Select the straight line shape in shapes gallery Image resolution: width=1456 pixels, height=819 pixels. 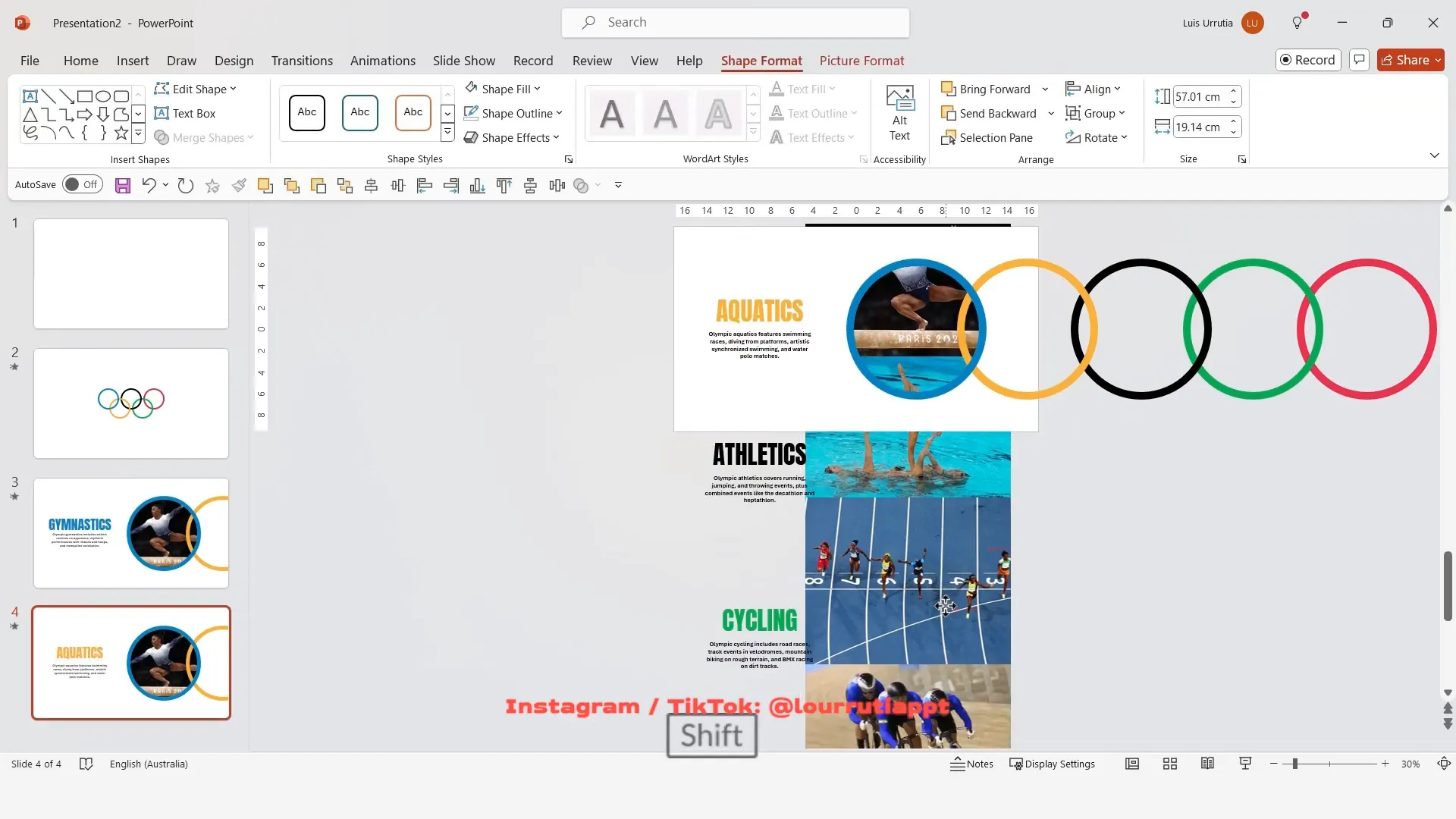[49, 96]
